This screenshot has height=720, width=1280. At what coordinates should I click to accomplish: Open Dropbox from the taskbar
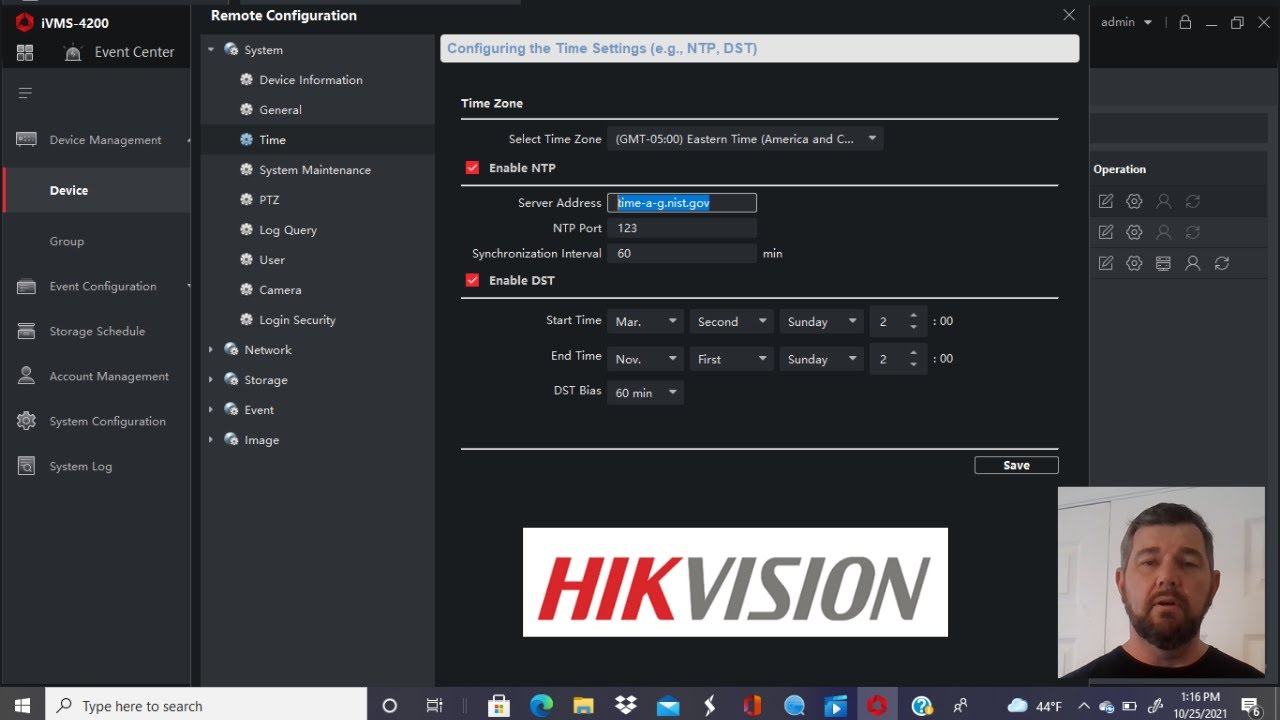[626, 706]
